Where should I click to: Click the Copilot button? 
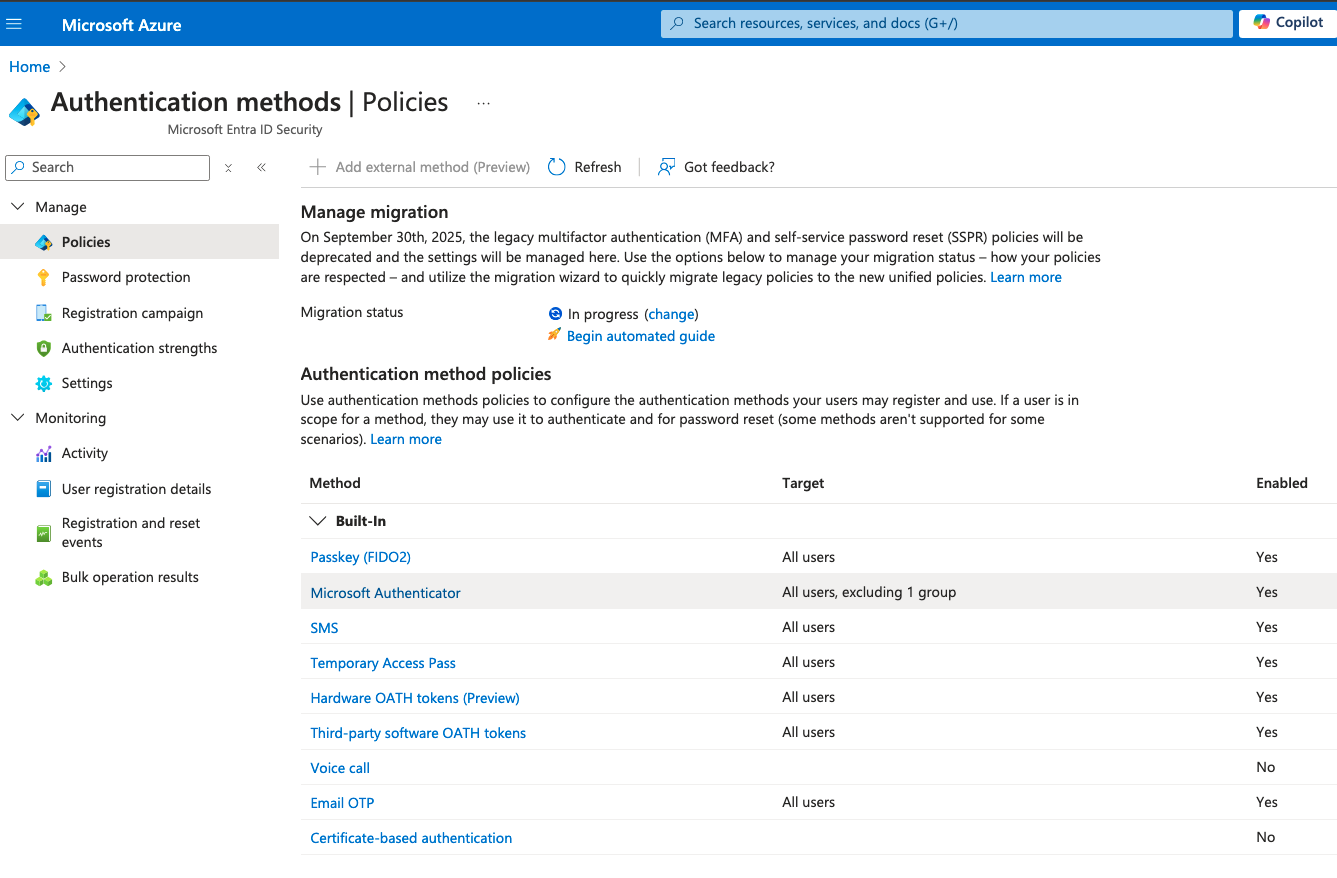click(x=1288, y=23)
